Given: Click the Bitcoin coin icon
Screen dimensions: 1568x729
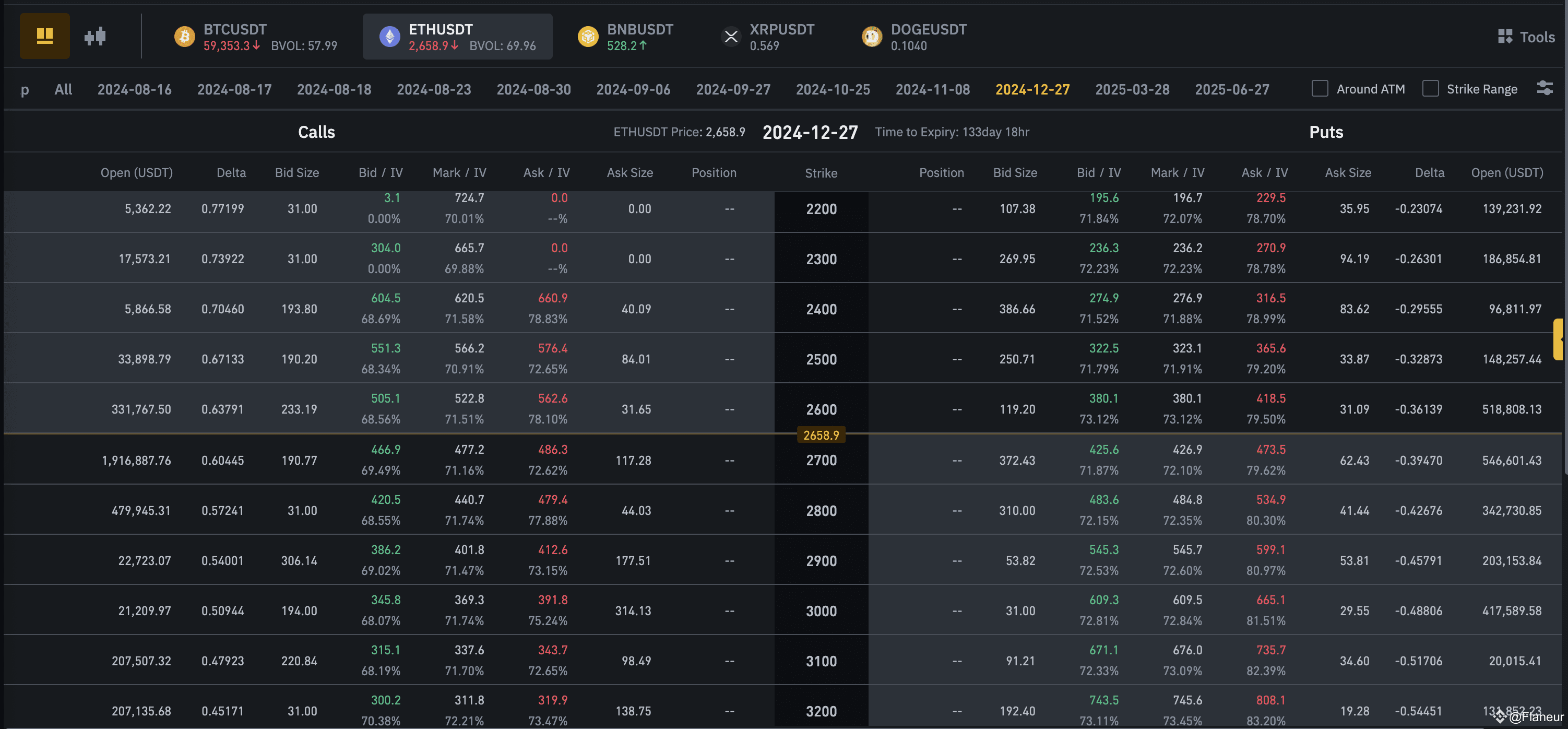Looking at the screenshot, I should click(184, 37).
